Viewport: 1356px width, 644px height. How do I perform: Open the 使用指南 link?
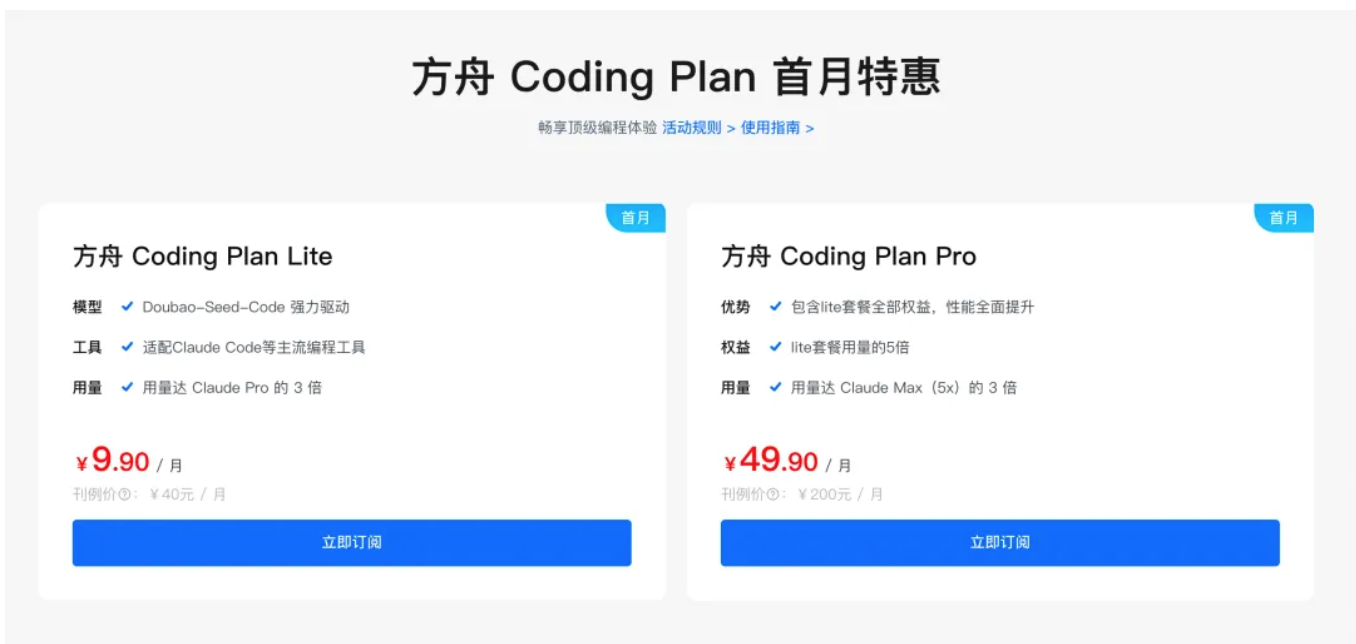(771, 128)
